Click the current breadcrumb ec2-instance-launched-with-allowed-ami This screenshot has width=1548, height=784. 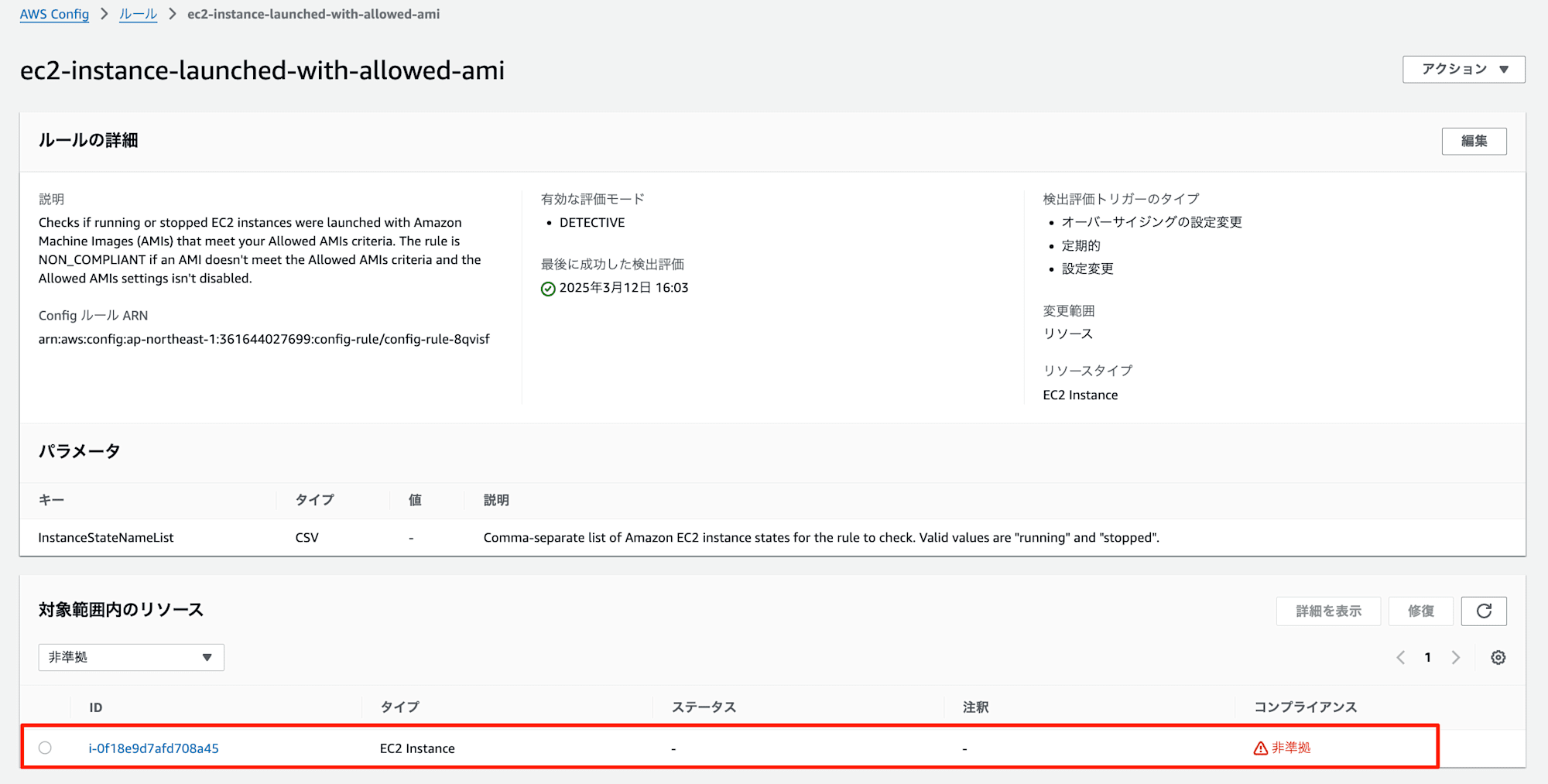point(313,14)
